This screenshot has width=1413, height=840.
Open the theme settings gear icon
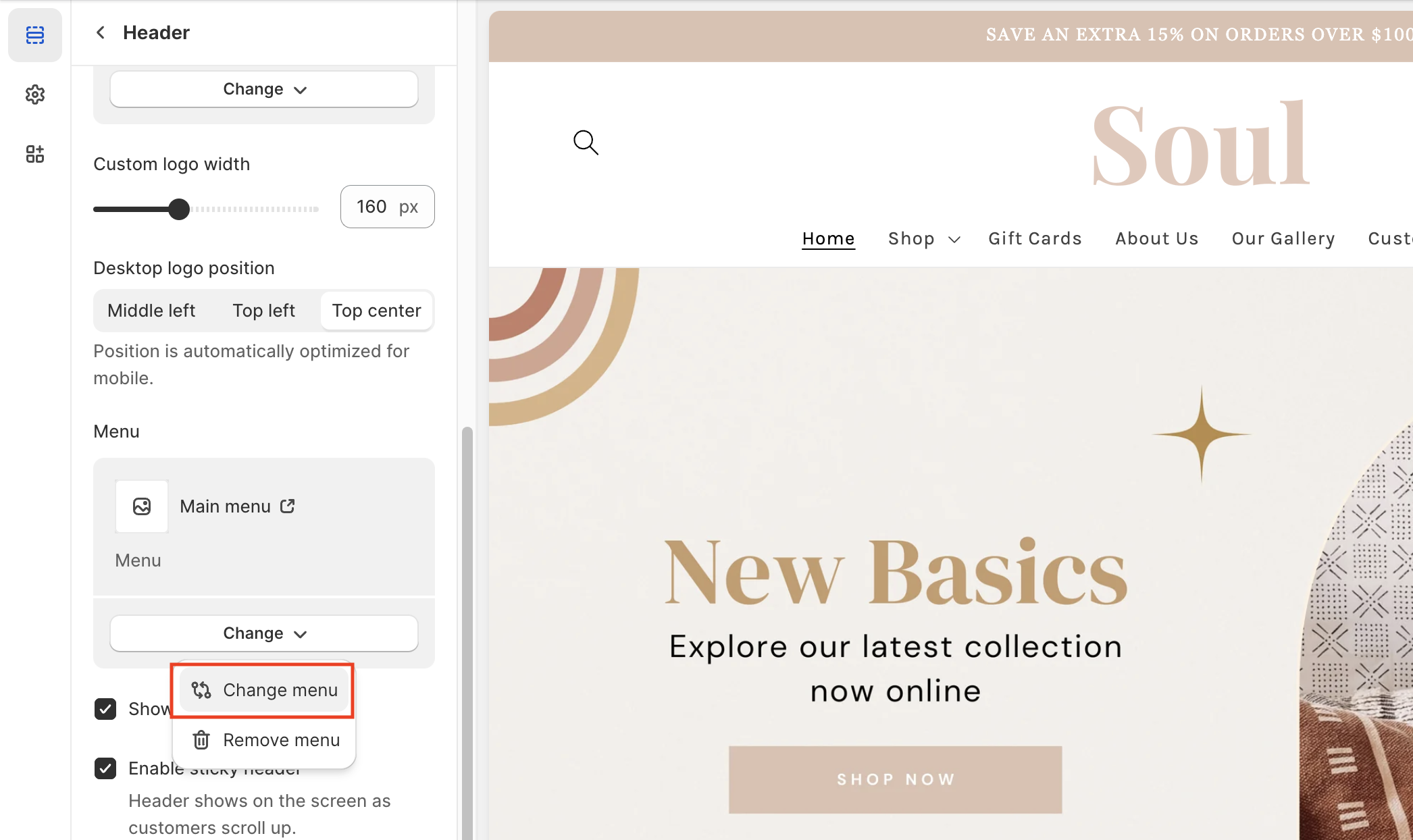35,95
